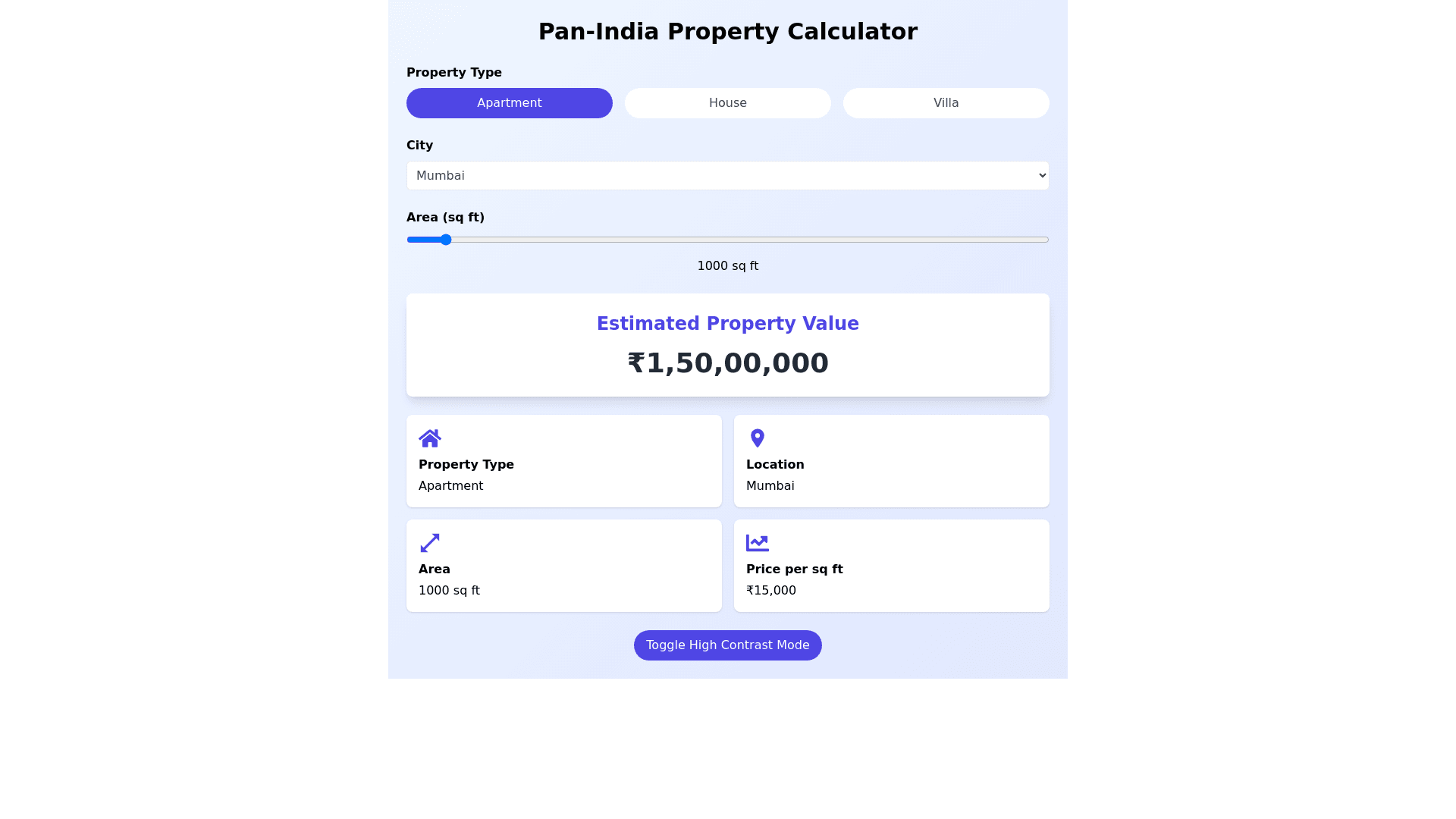Select the Apartment property type
Image resolution: width=1456 pixels, height=819 pixels.
(x=510, y=103)
